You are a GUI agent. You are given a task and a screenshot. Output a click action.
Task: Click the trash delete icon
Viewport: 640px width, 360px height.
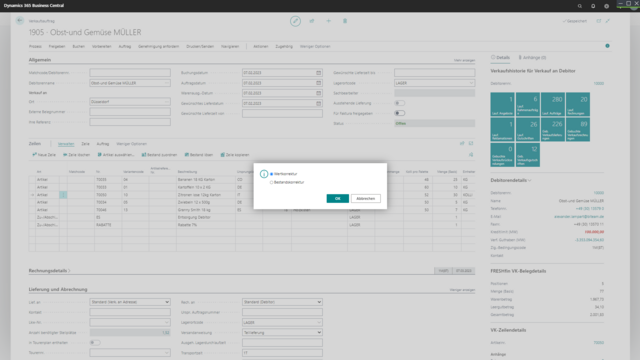345,21
